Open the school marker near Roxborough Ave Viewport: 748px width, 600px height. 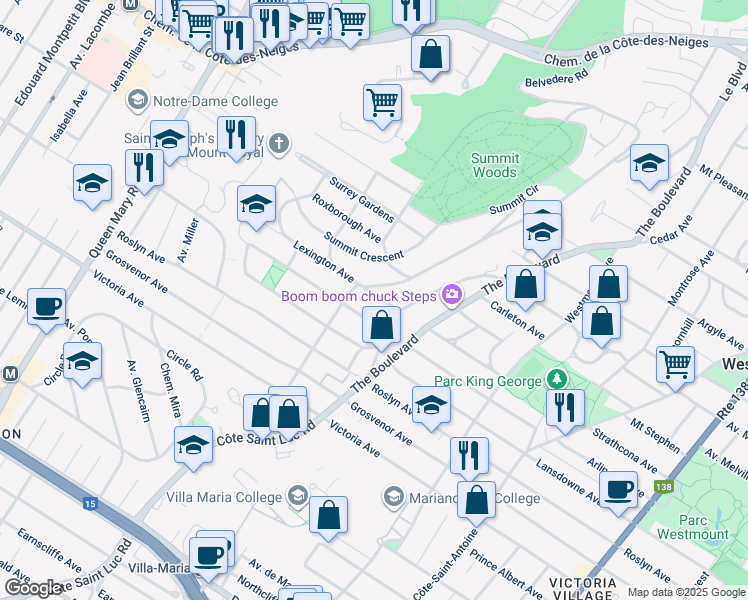click(256, 203)
